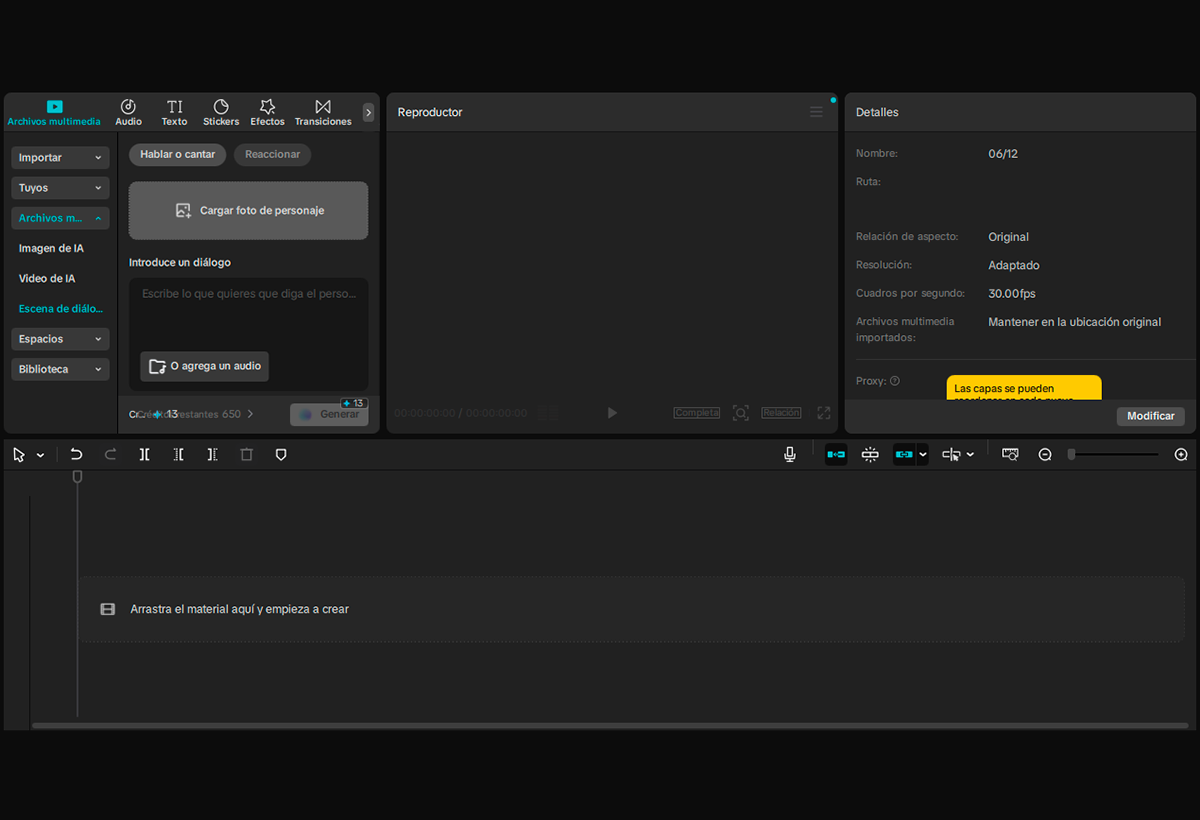Viewport: 1200px width, 820px height.
Task: Select Imagen de IA in sidebar
Action: tap(51, 248)
